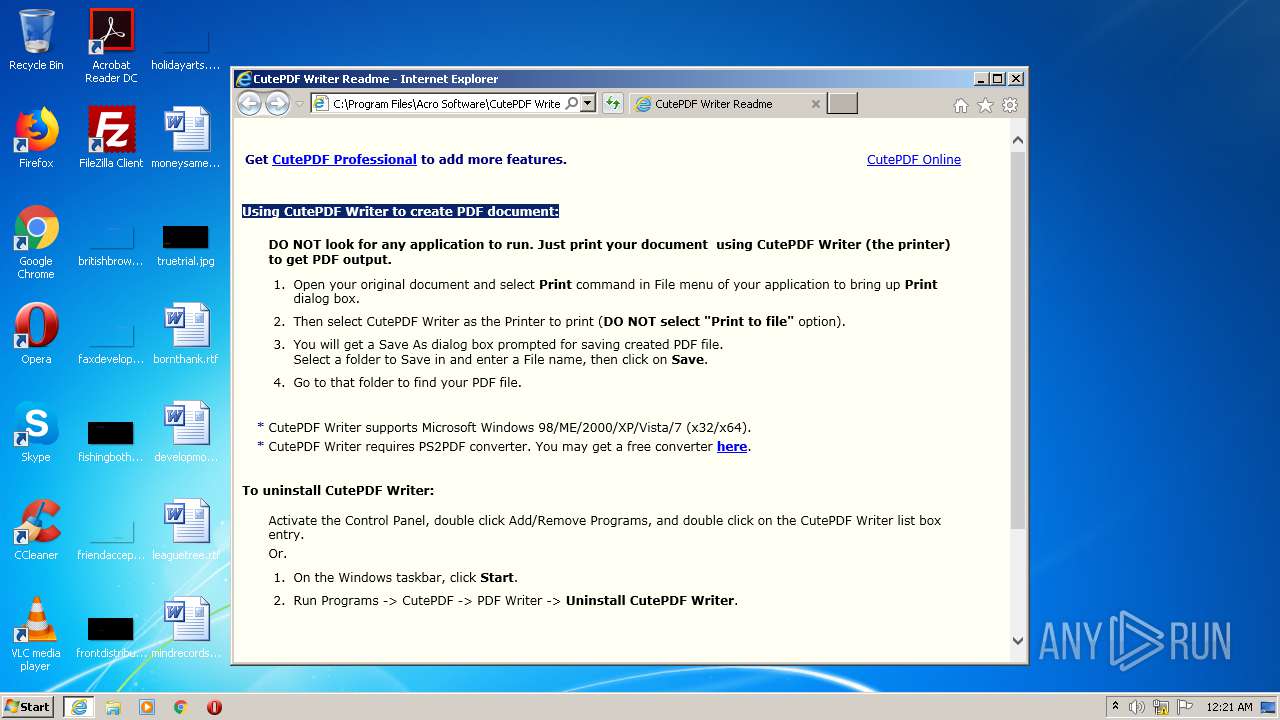Click network icon in system tray
The width and height of the screenshot is (1280, 720).
pos(1160,707)
